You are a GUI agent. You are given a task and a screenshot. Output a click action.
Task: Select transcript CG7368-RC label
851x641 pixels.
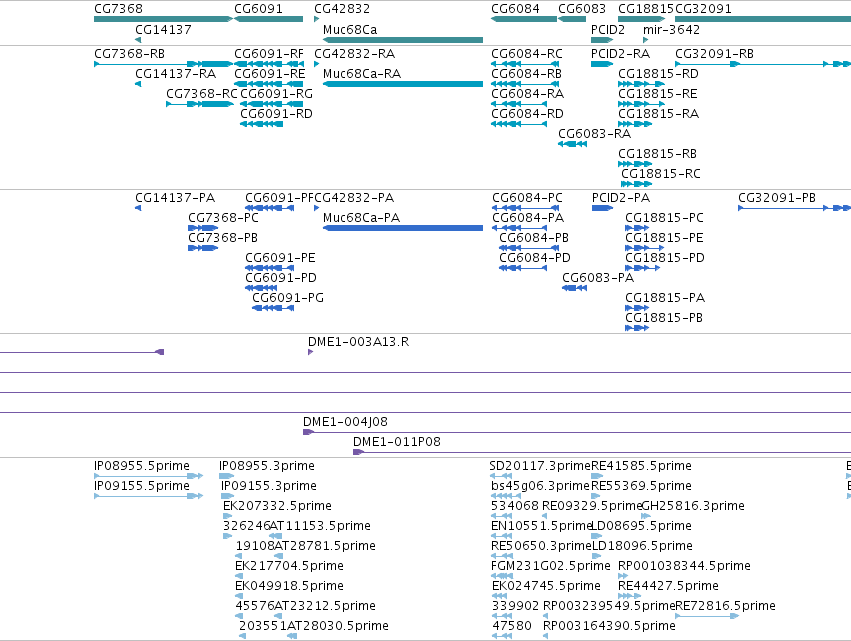202,94
